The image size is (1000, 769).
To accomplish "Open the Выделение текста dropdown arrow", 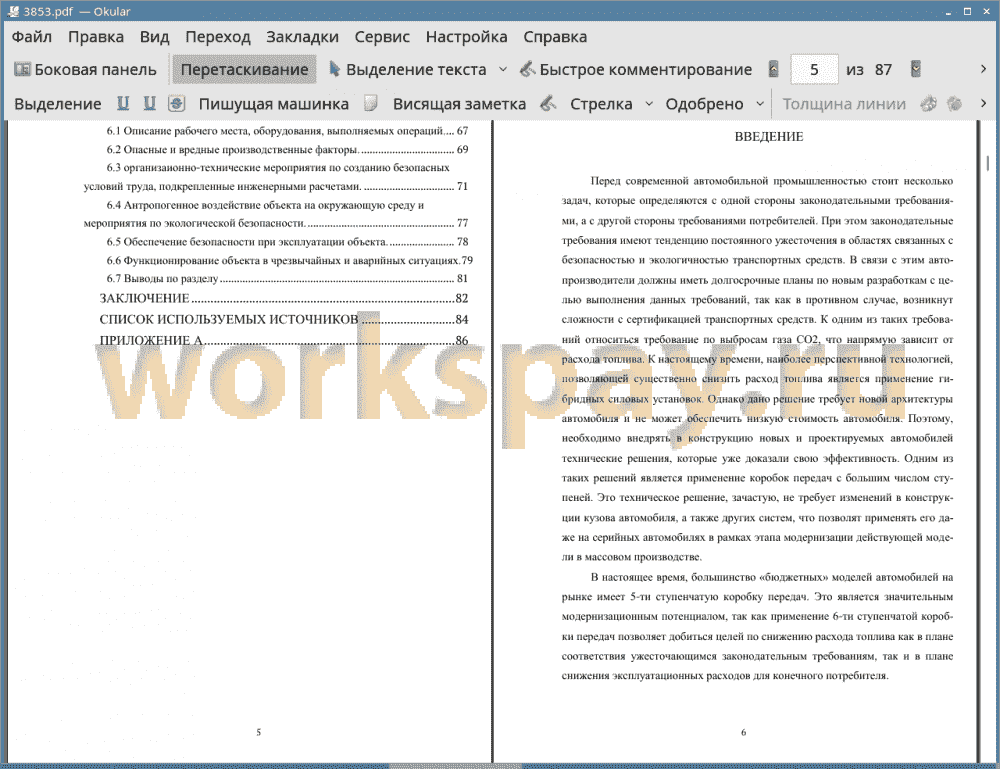I will pos(503,70).
